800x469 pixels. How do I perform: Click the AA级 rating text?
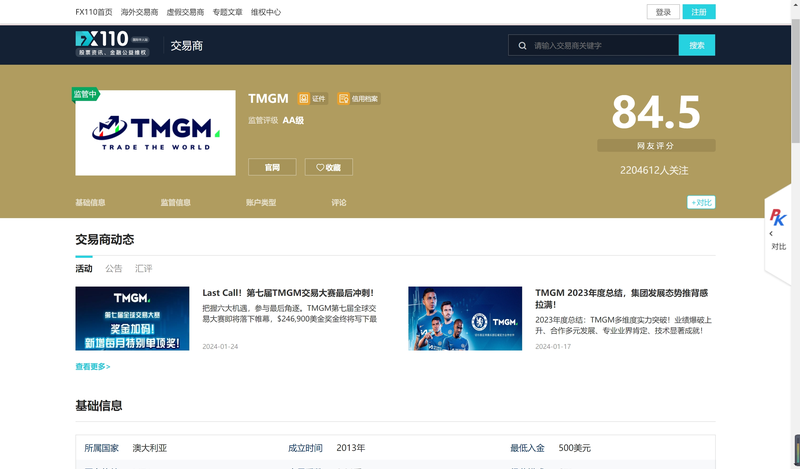(x=293, y=120)
